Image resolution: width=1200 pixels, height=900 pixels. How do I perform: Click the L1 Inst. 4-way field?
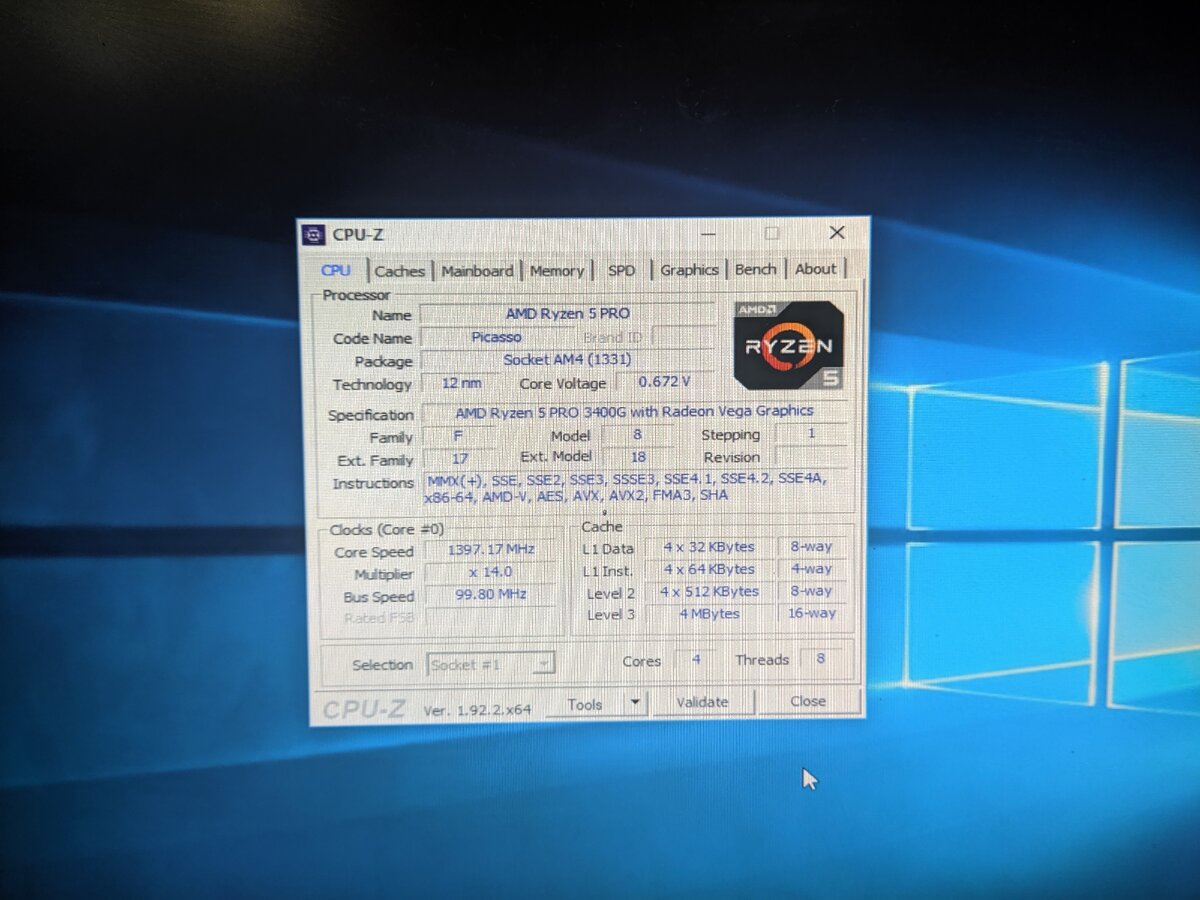812,568
